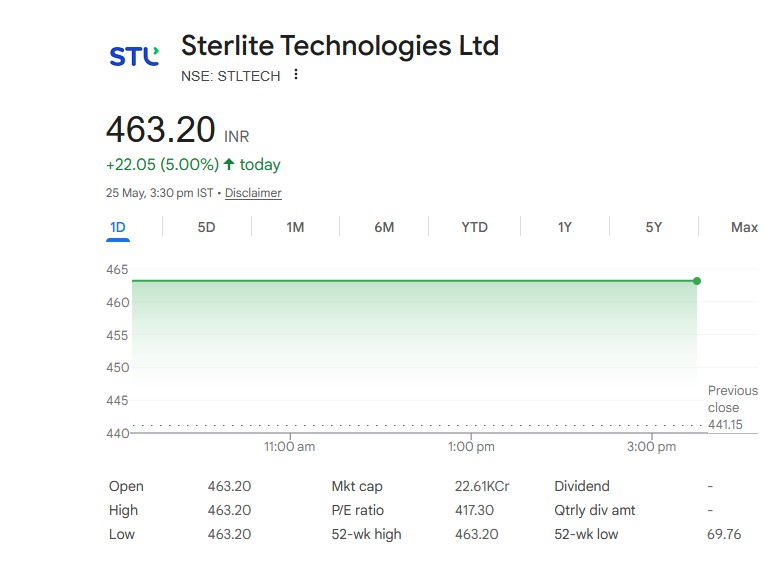772x578 pixels.
Task: Select the 1Y range tab
Action: tap(565, 227)
